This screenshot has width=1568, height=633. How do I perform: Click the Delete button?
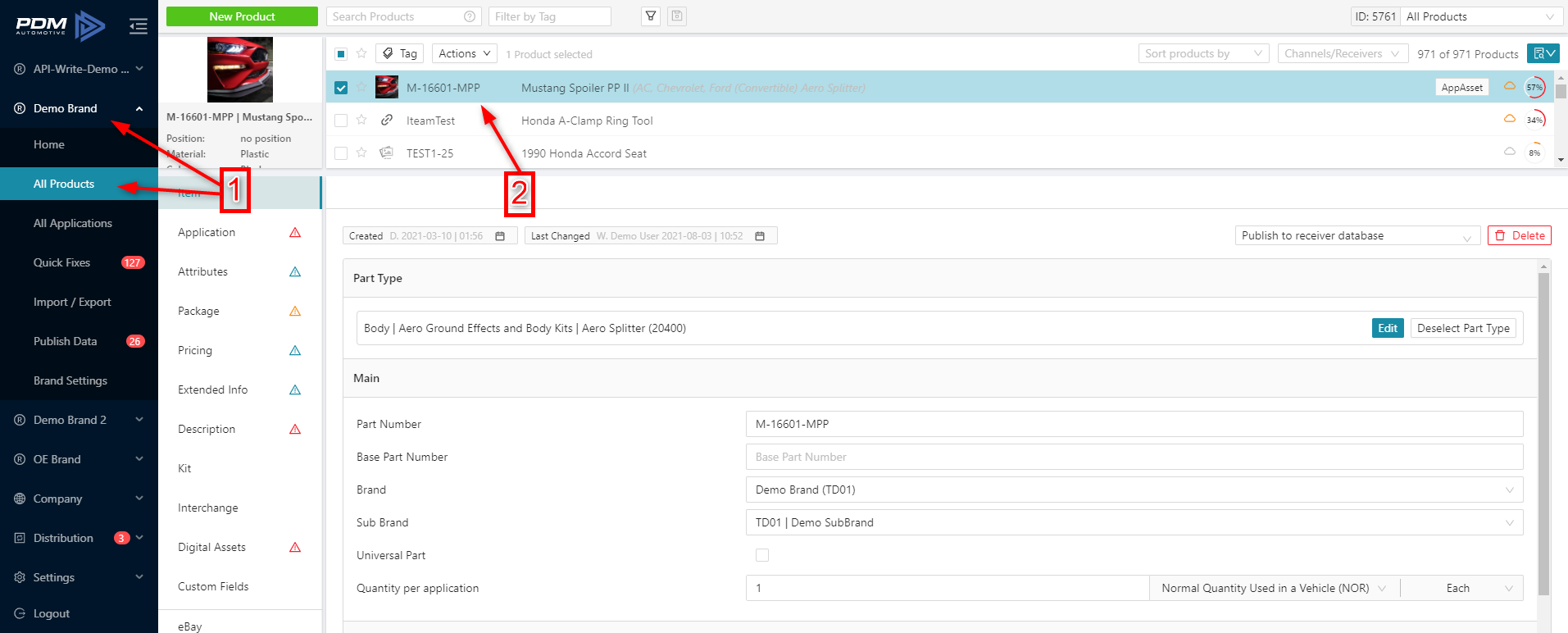(x=1520, y=235)
